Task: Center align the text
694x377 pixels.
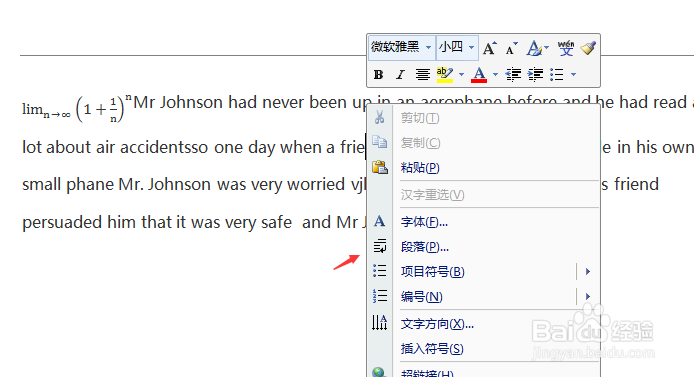Action: 423,75
